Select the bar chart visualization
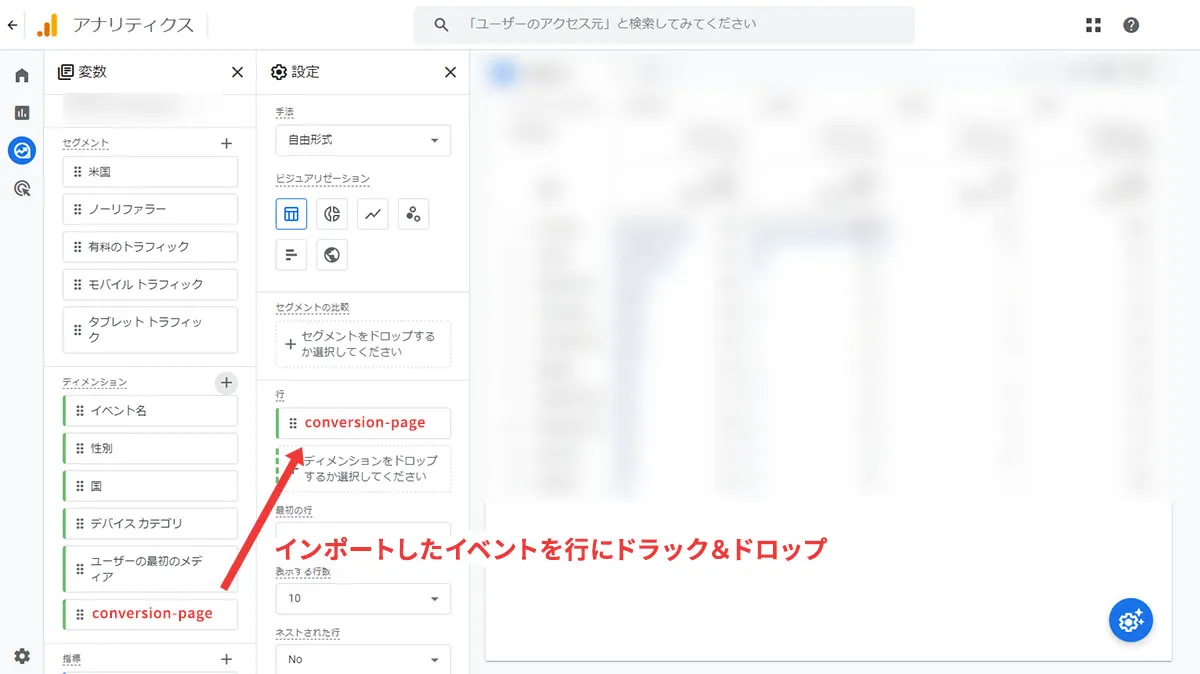Viewport: 1200px width, 674px height. click(291, 254)
